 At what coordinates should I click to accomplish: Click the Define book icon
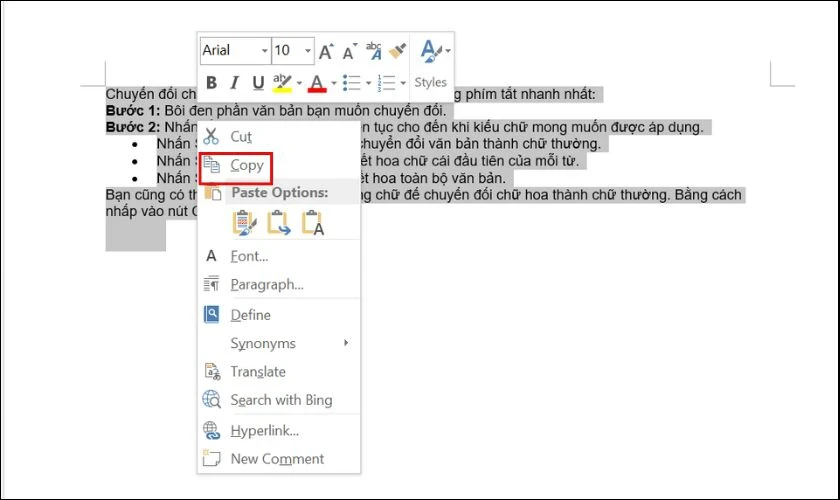212,314
